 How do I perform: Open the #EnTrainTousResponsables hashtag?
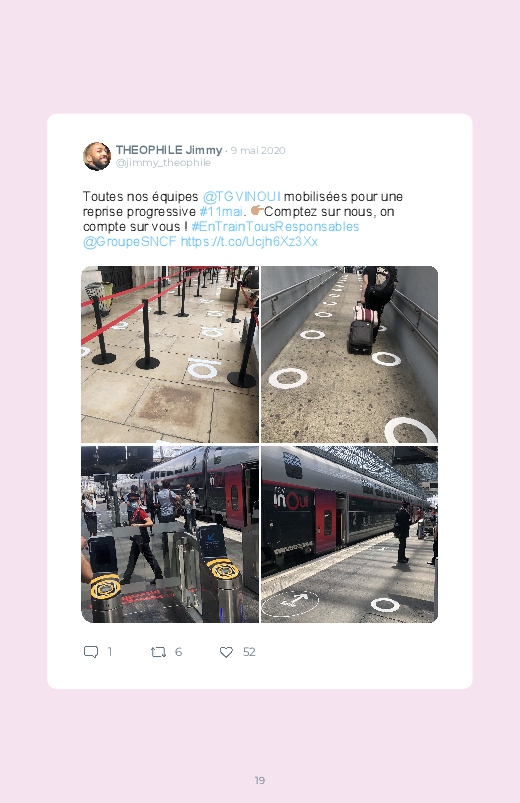275,226
